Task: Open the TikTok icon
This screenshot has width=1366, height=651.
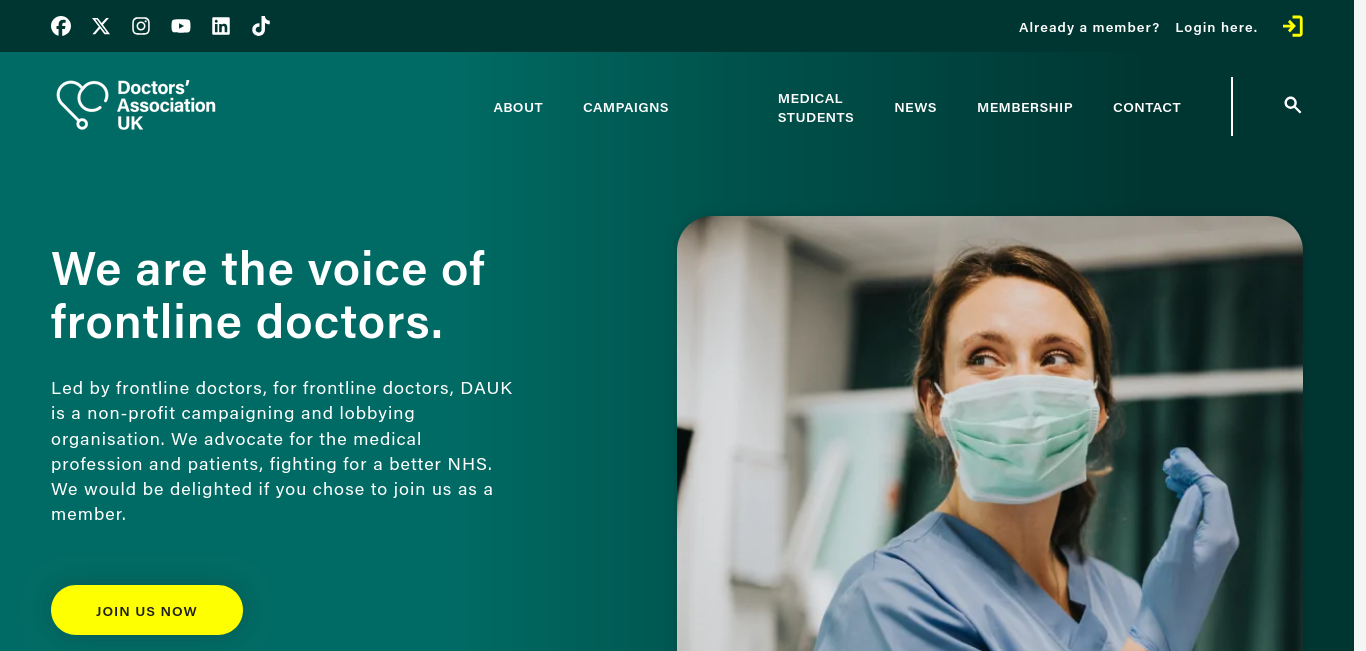Action: pyautogui.click(x=261, y=26)
